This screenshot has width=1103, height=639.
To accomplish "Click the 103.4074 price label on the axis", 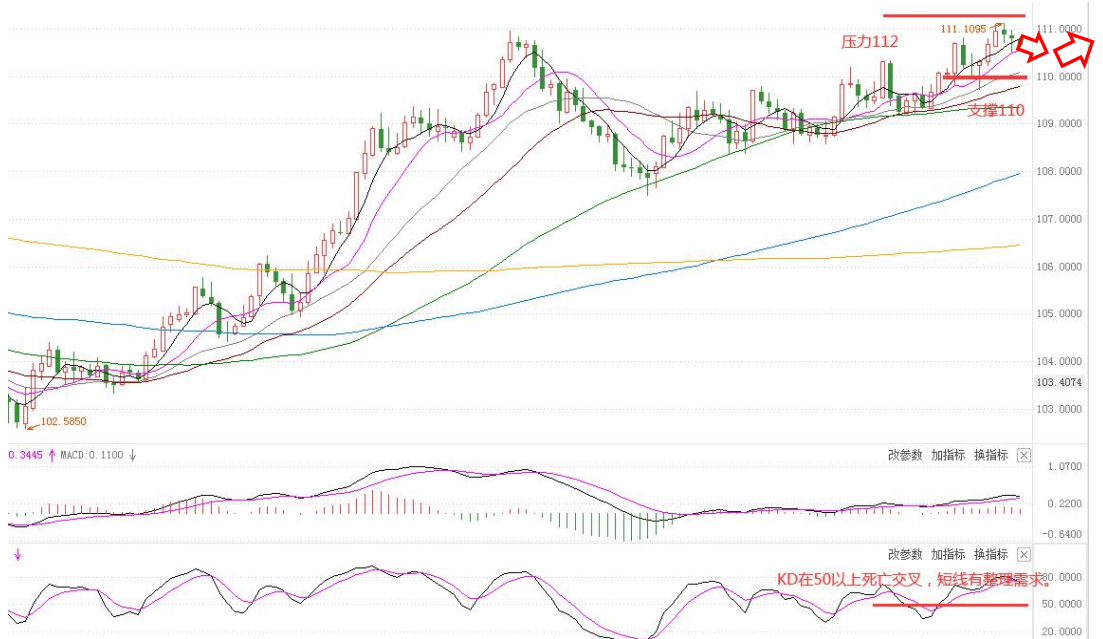I will (x=1059, y=383).
